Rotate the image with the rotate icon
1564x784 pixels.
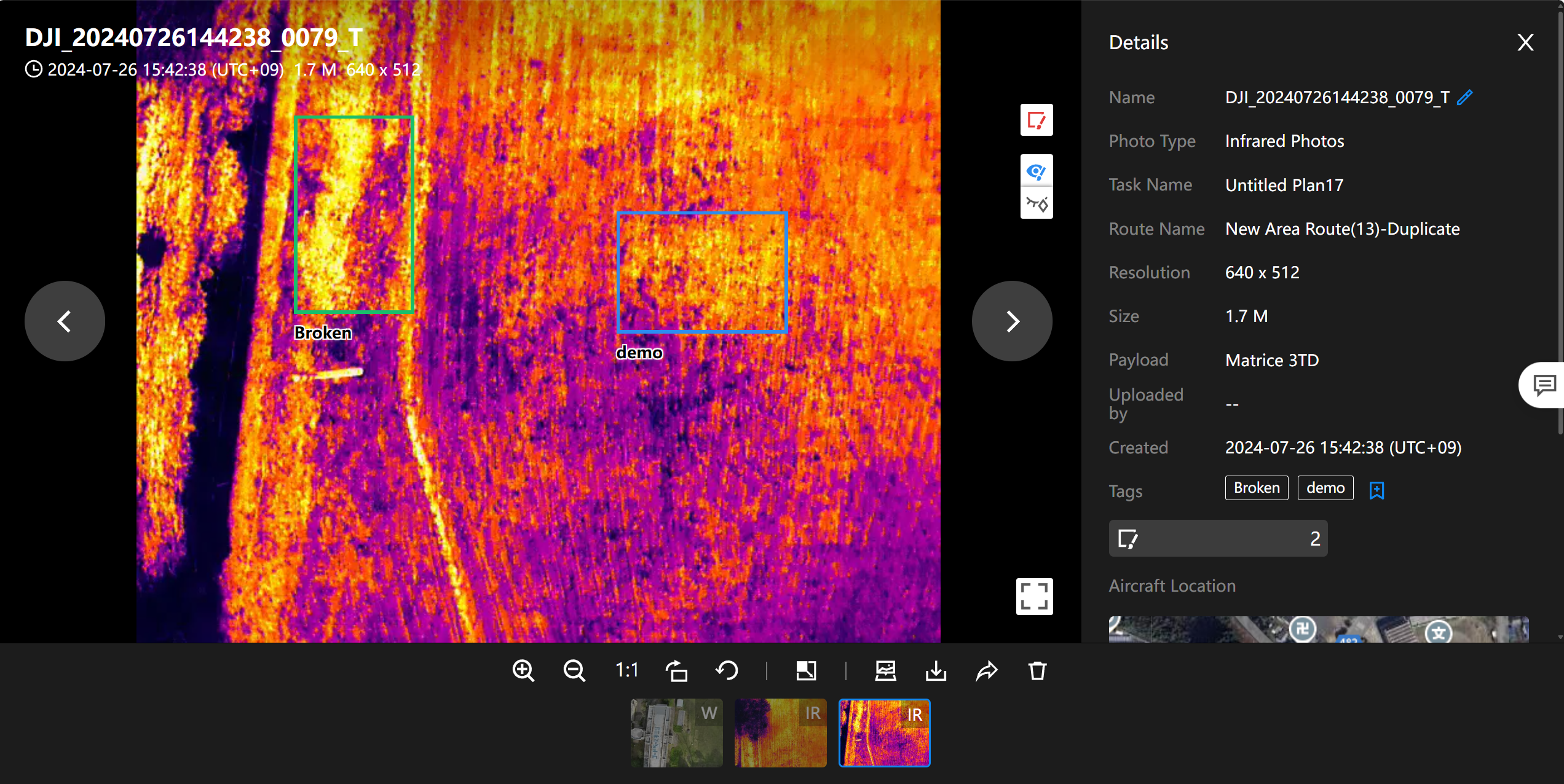676,670
